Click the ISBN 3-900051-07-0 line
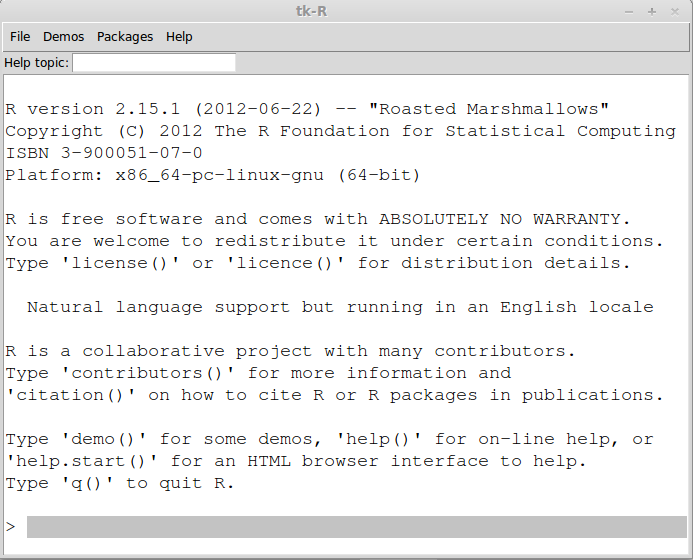The width and height of the screenshot is (693, 560). (x=104, y=153)
